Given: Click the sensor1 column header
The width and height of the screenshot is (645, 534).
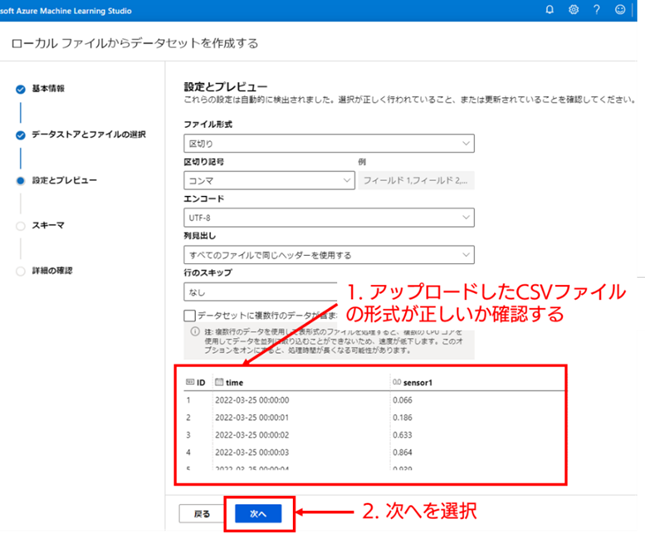Looking at the screenshot, I should point(413,383).
